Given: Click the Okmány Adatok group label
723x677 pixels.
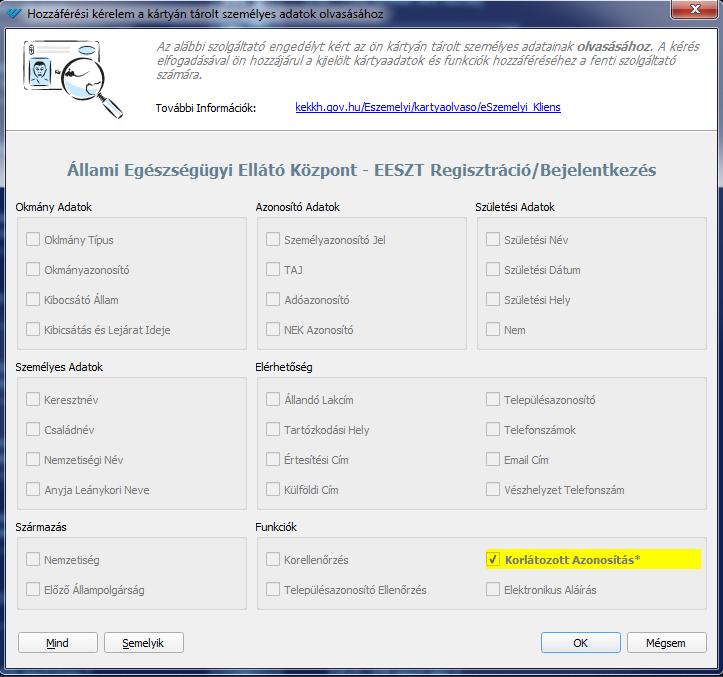Looking at the screenshot, I should pyautogui.click(x=53, y=207).
